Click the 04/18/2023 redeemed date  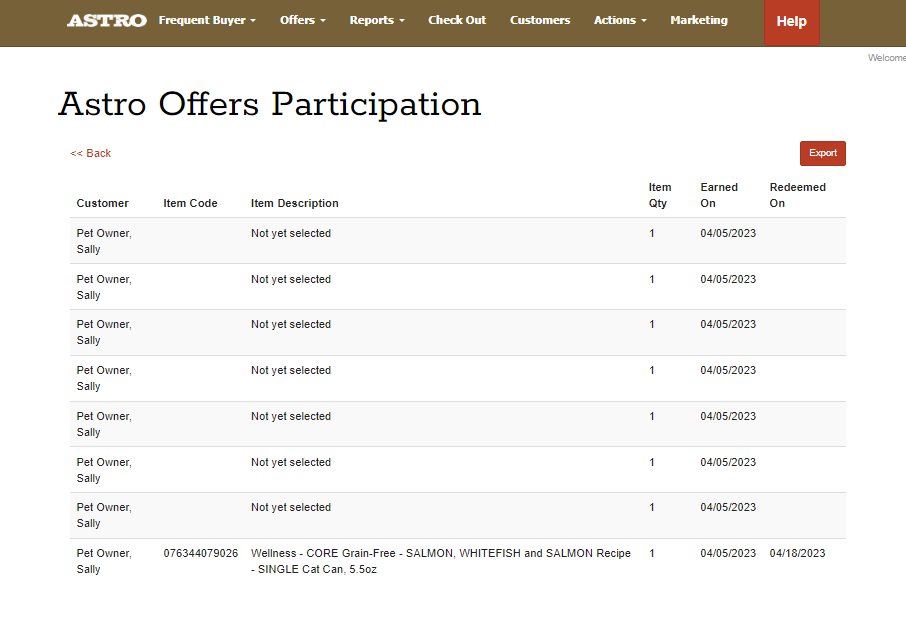click(797, 553)
